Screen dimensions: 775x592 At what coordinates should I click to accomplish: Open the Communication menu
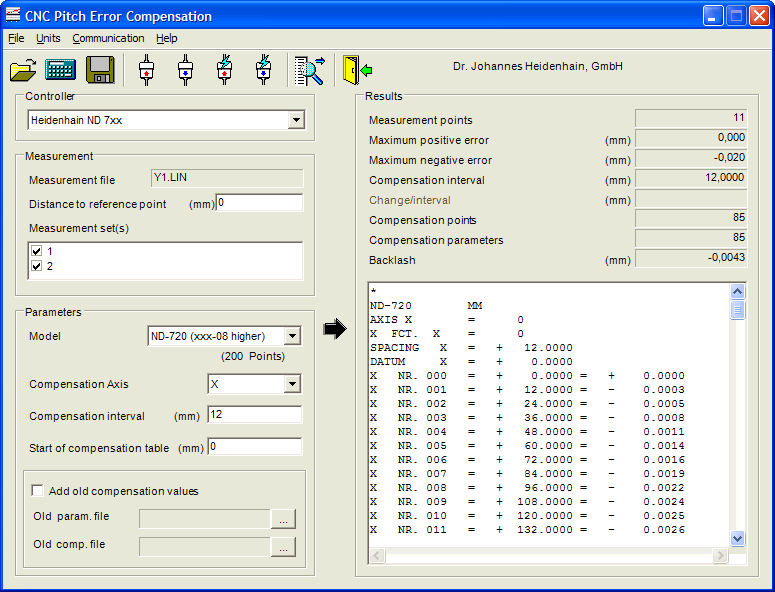(108, 38)
